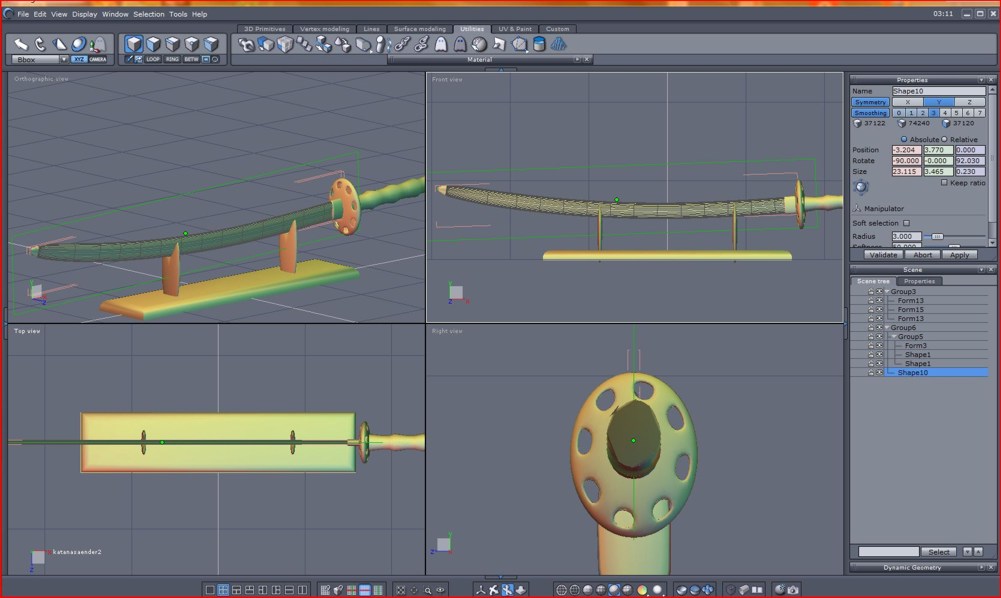Switch to single viewport layout
Image resolution: width=1001 pixels, height=598 pixels.
209,590
